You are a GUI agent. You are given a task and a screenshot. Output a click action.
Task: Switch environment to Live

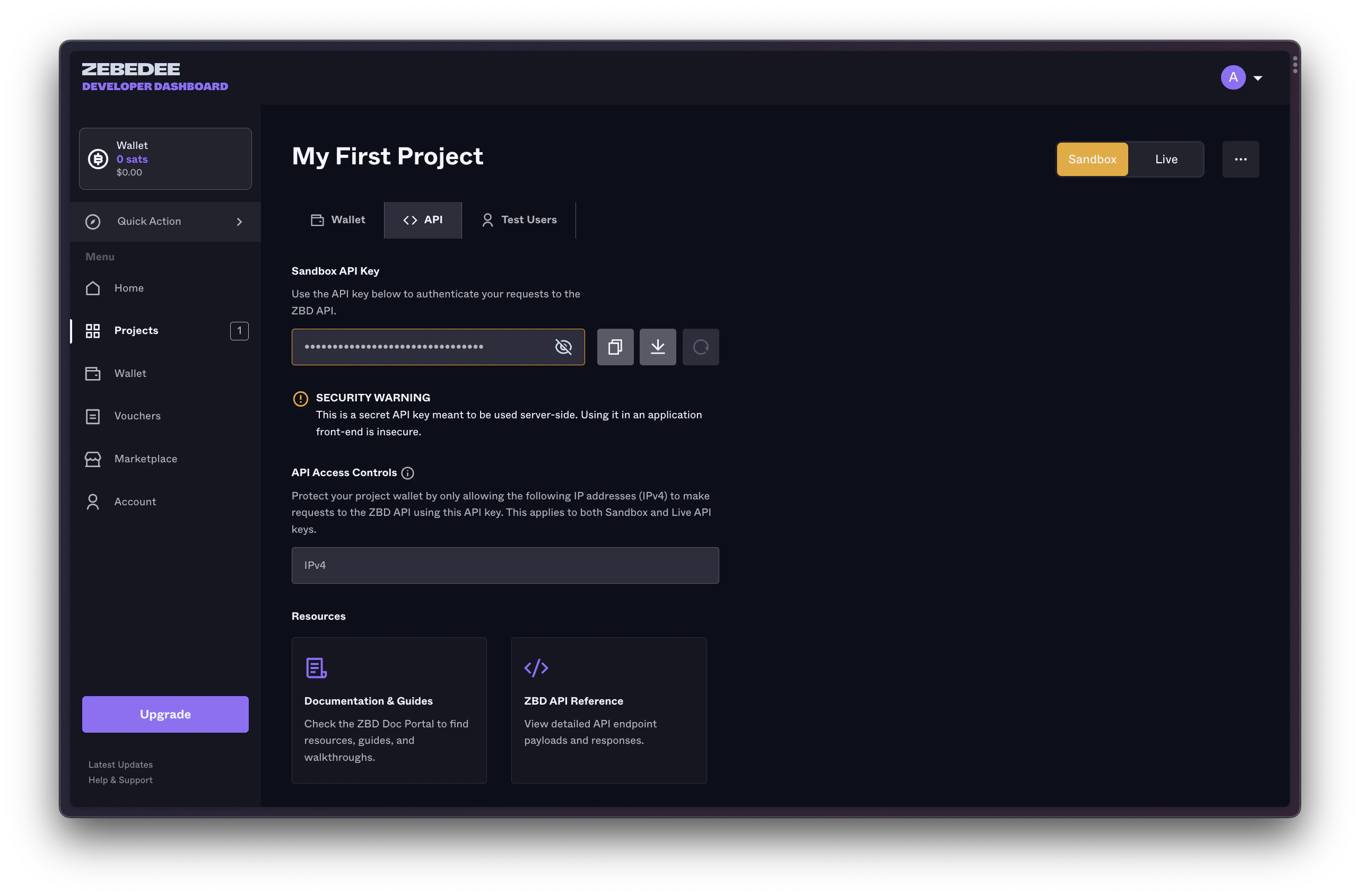[1166, 159]
